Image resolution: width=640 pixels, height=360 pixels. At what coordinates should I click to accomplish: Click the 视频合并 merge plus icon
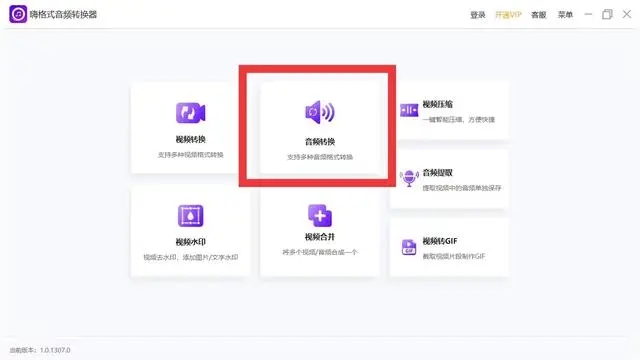tap(320, 215)
